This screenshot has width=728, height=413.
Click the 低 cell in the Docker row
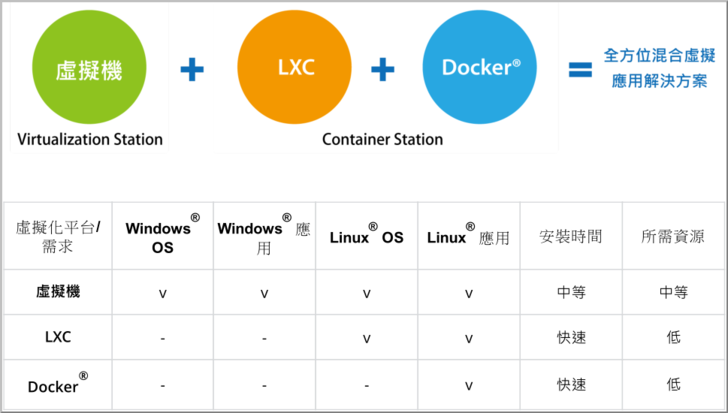[x=673, y=384]
